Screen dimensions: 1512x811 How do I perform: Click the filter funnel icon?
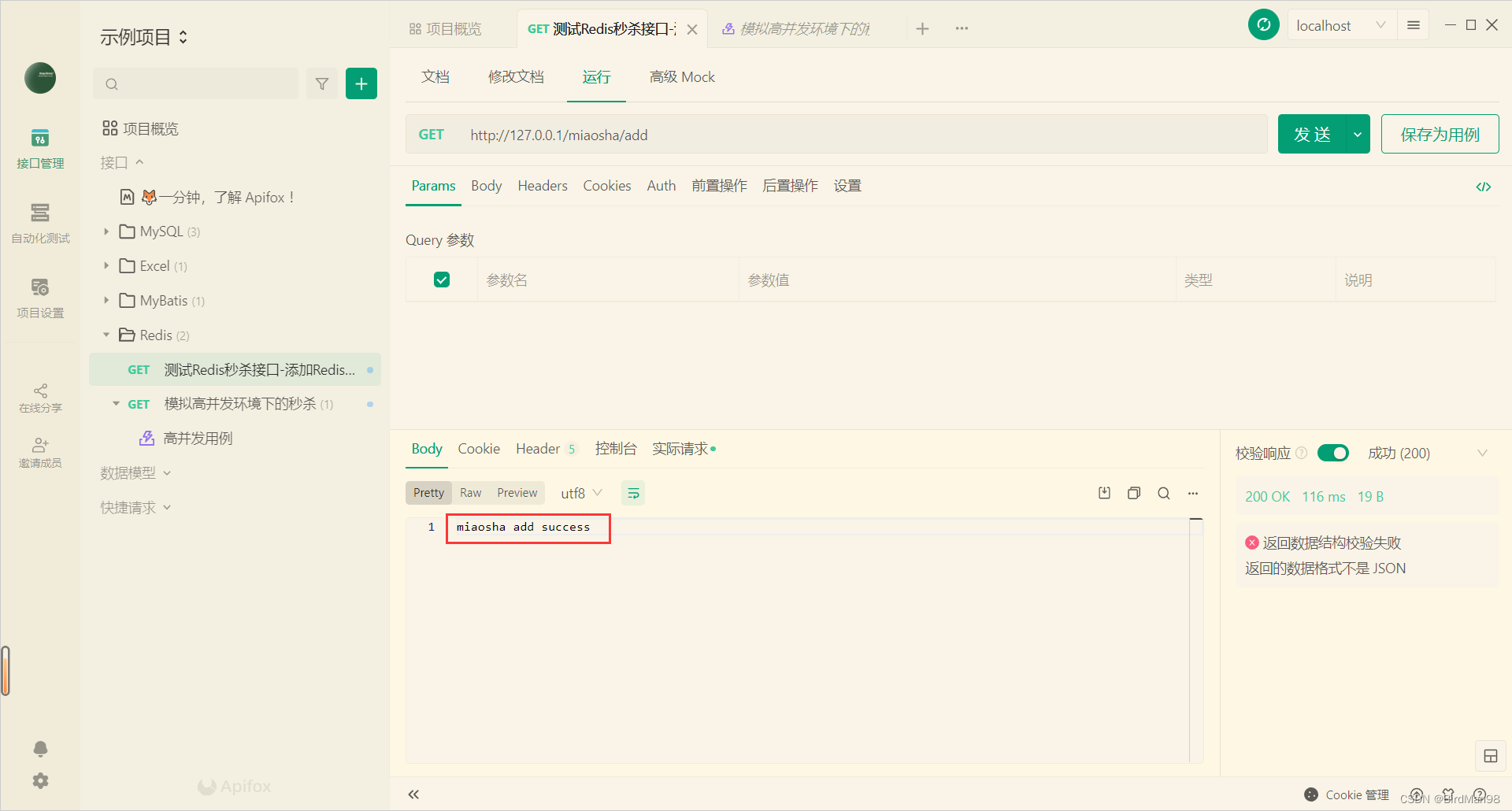[x=322, y=83]
